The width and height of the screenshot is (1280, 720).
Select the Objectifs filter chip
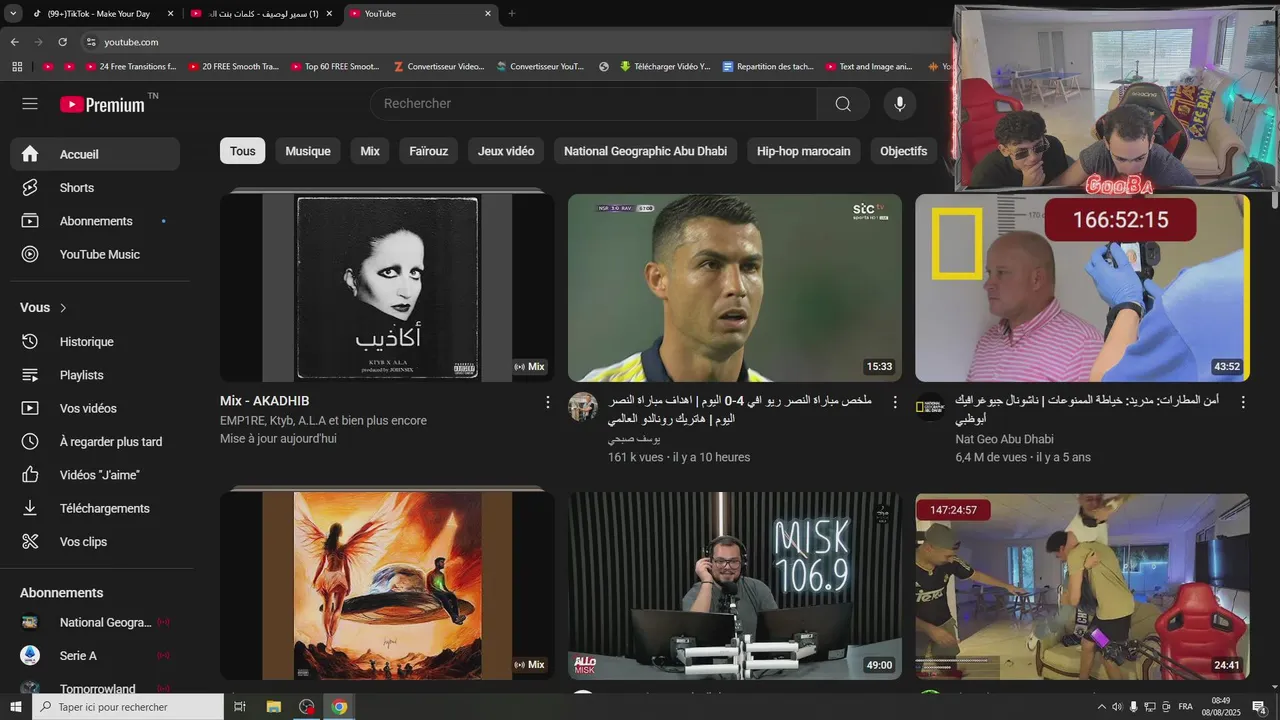point(904,151)
